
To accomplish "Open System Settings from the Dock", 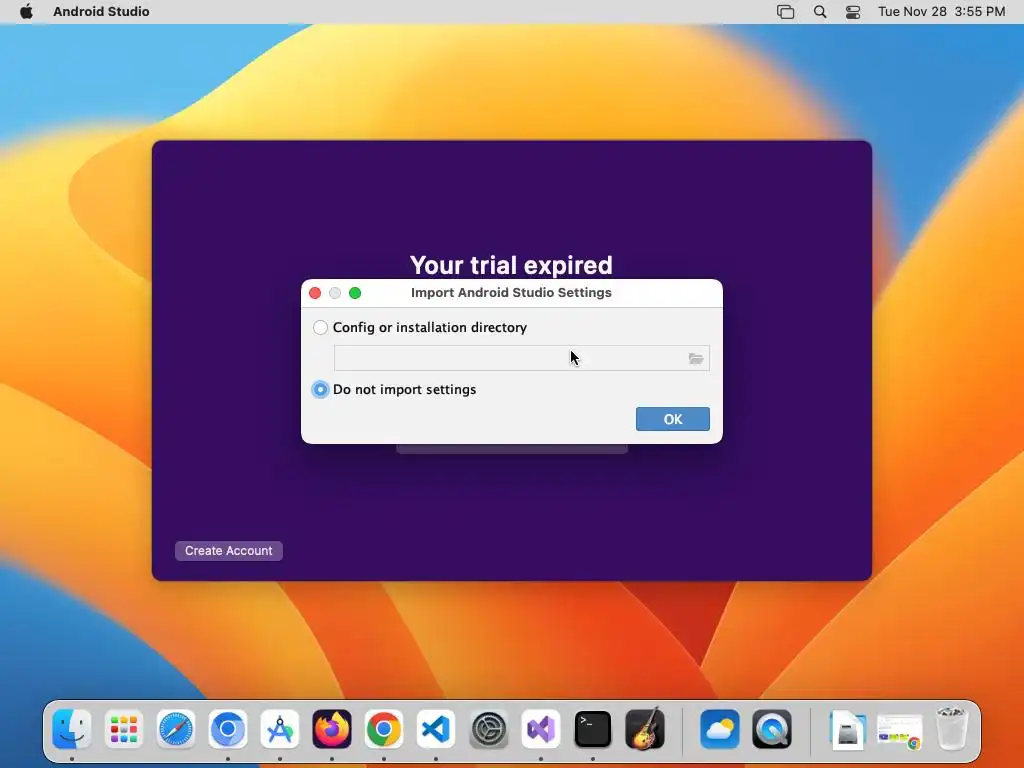I will (488, 729).
